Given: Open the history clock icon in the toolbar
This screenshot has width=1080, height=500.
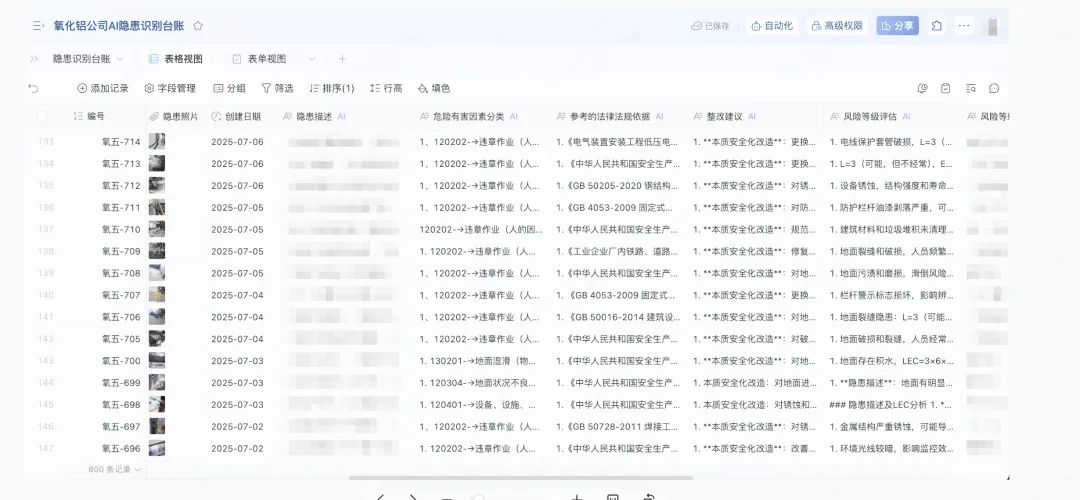Looking at the screenshot, I should (923, 88).
